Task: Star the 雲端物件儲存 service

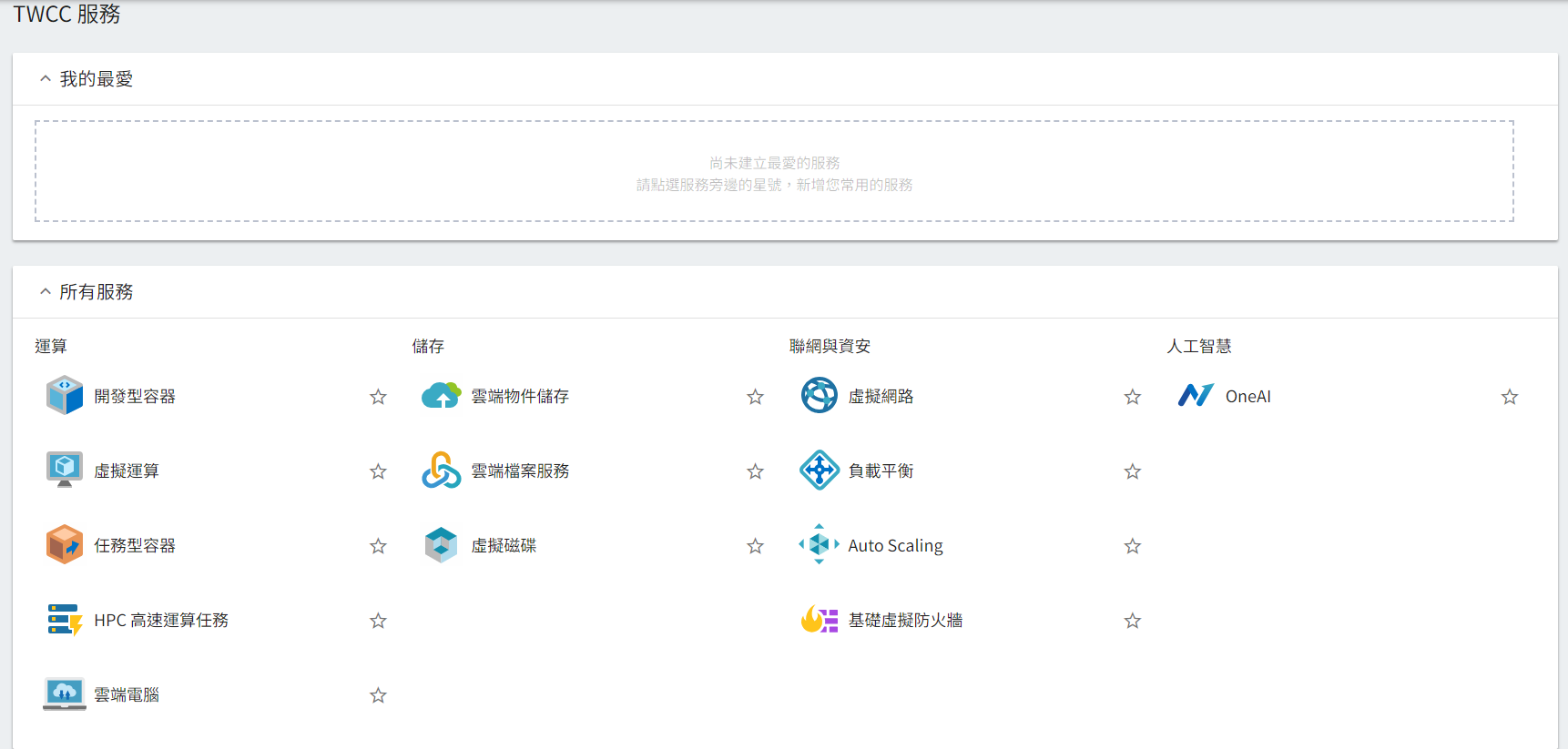Action: point(755,397)
